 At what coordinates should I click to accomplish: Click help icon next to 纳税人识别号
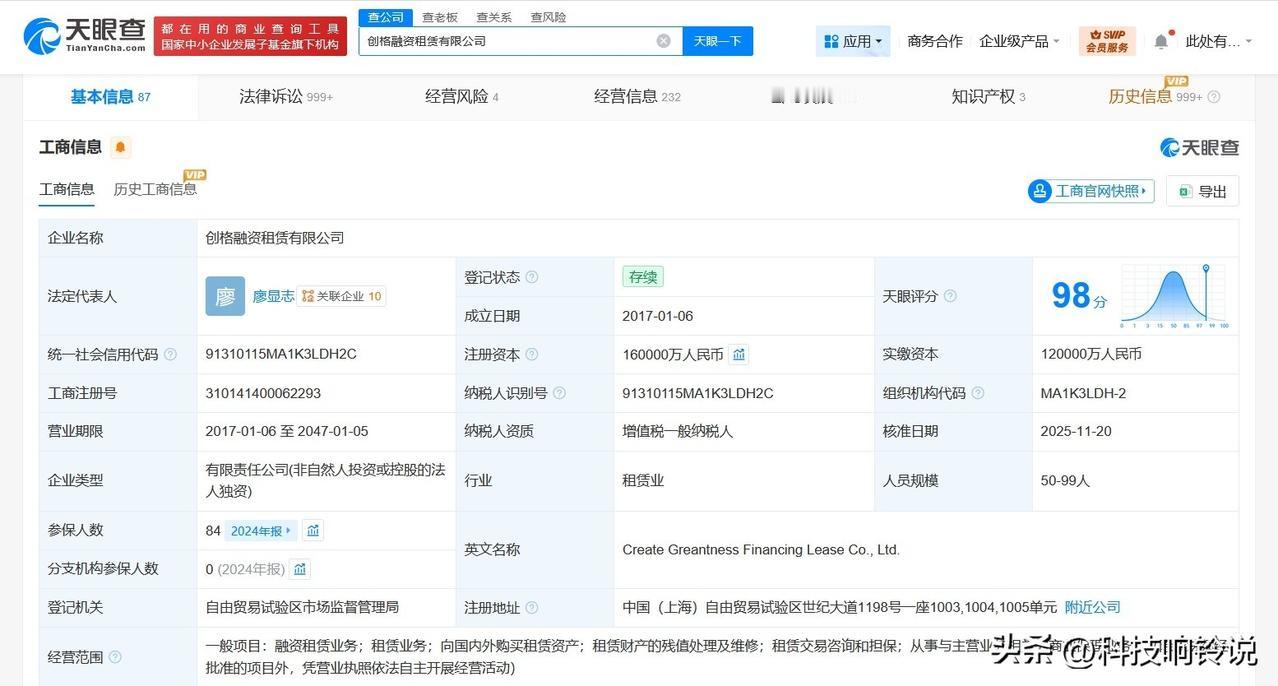pos(559,393)
